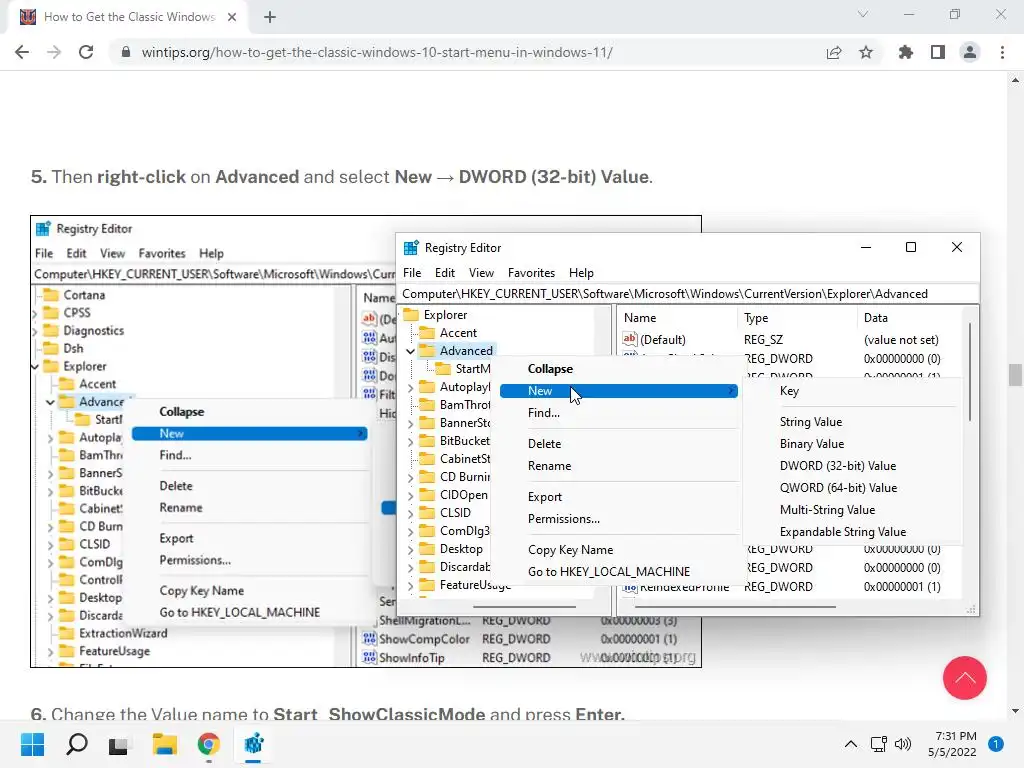Image resolution: width=1024 pixels, height=768 pixels.
Task: Choose the highlighted New entry in the front context menu
Action: (x=618, y=391)
